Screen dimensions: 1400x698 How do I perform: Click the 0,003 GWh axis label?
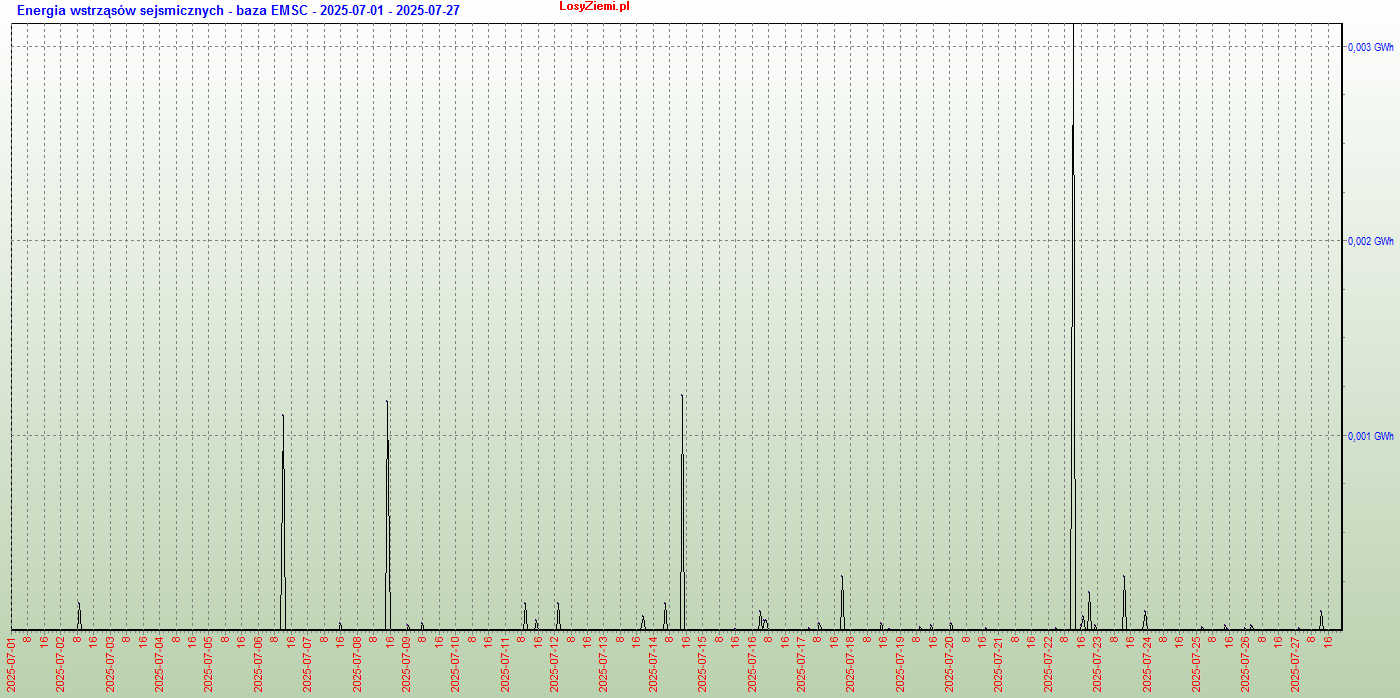click(x=1370, y=47)
